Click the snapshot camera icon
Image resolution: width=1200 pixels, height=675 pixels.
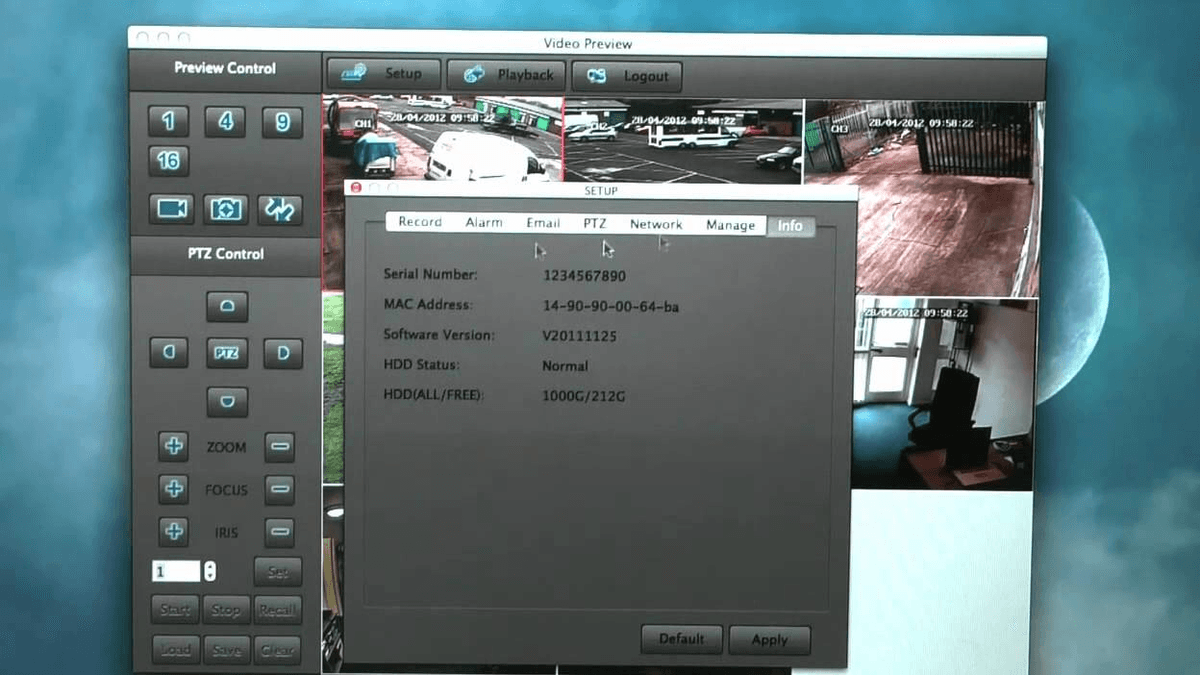(x=225, y=209)
